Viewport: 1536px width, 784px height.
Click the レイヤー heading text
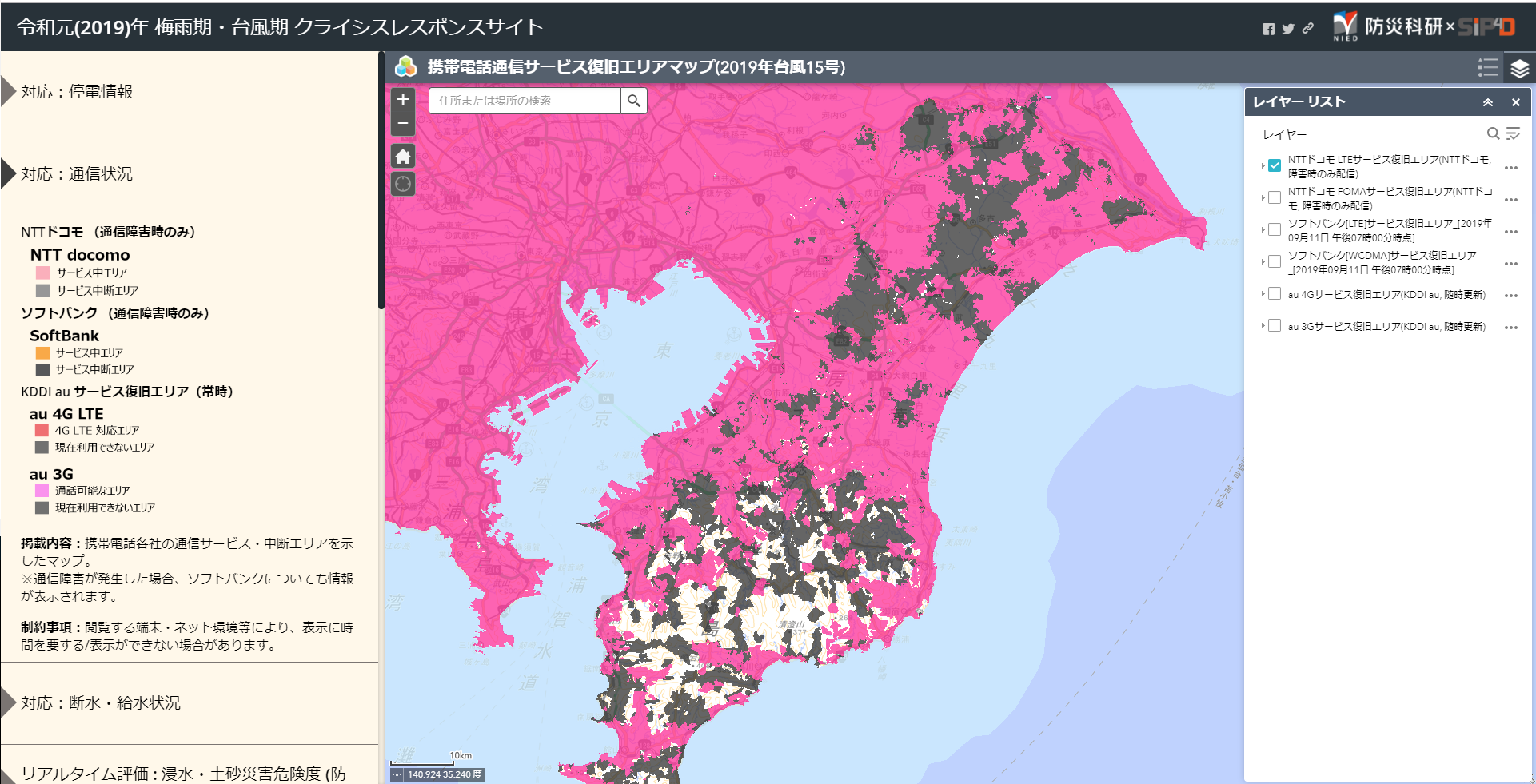tap(1284, 135)
